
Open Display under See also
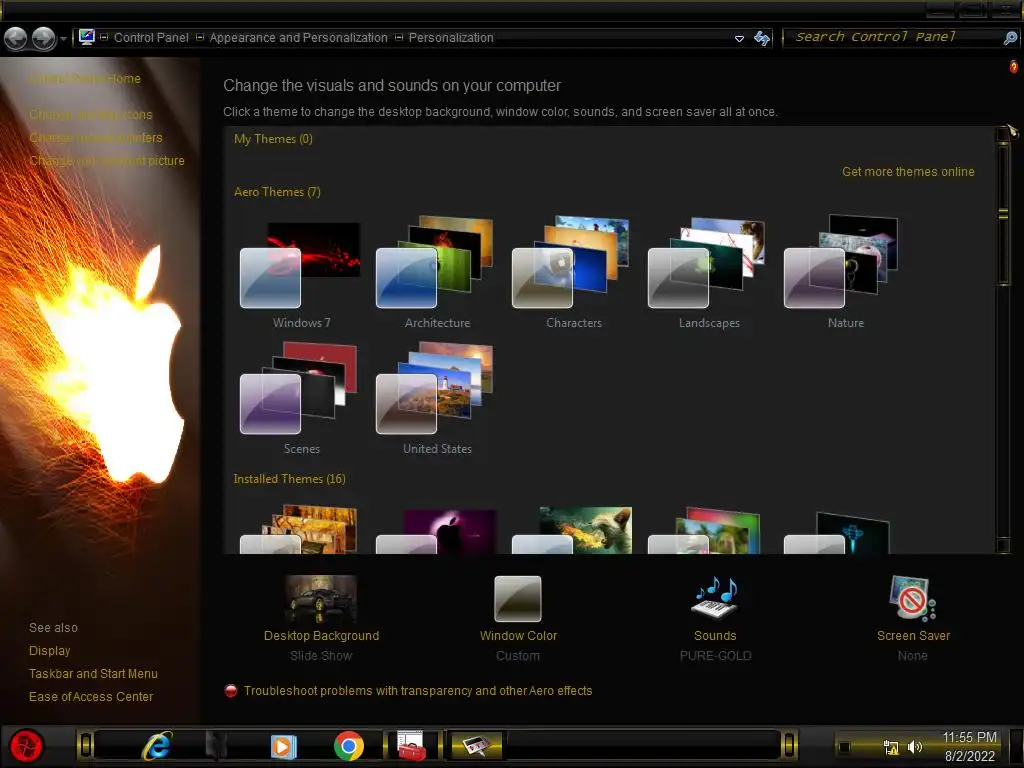coord(49,651)
